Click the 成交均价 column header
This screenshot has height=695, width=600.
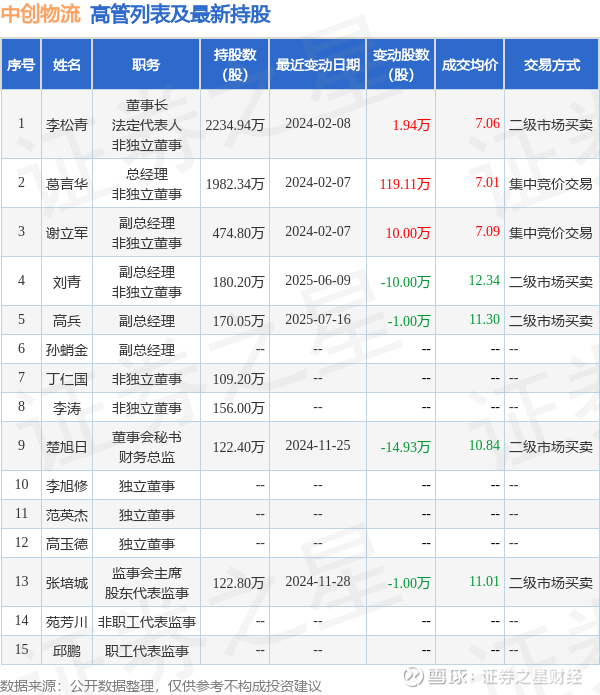(470, 65)
